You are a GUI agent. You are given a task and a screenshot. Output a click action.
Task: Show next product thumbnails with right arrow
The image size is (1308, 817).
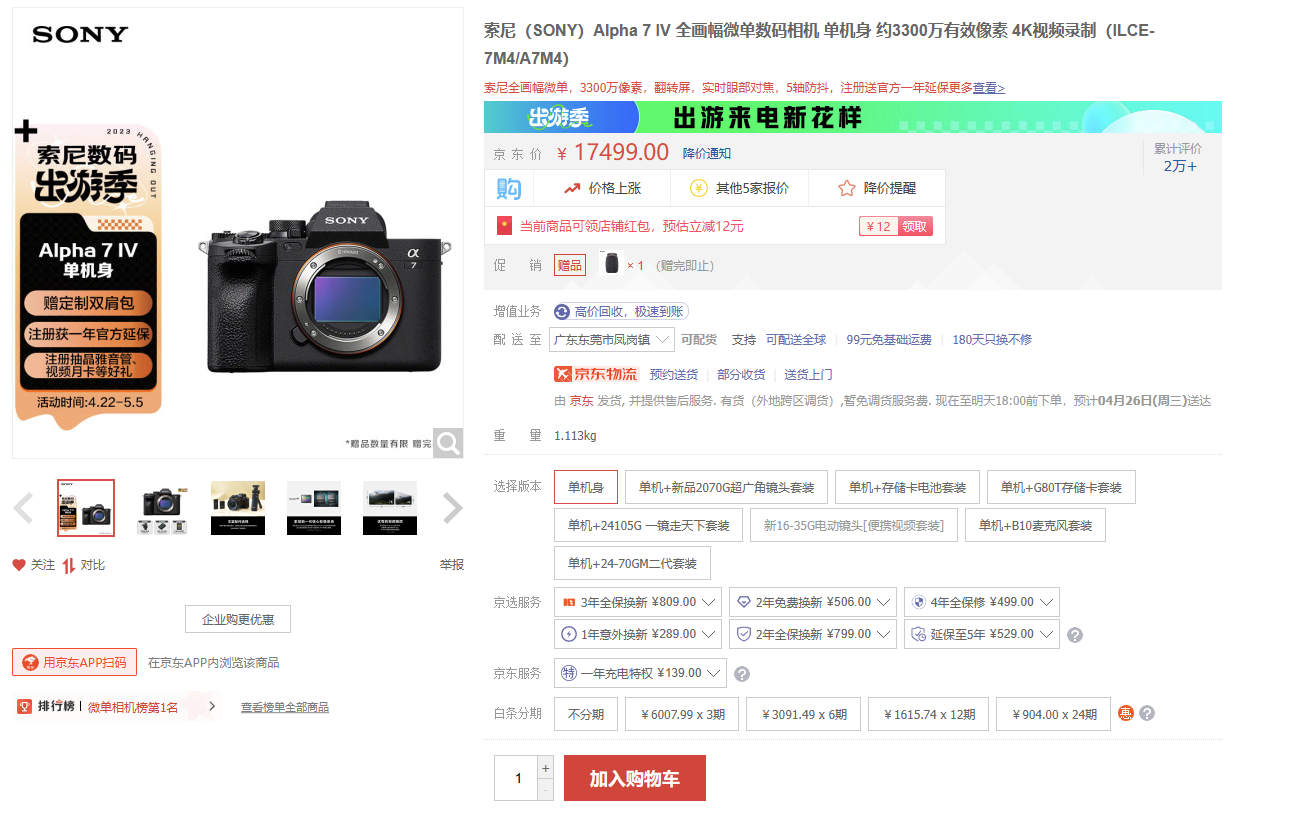[452, 508]
